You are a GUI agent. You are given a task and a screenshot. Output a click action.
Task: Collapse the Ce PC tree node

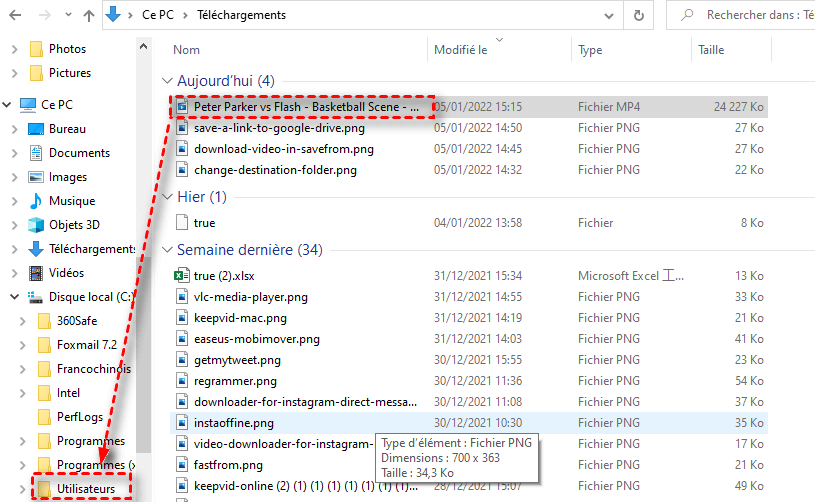[x=7, y=104]
